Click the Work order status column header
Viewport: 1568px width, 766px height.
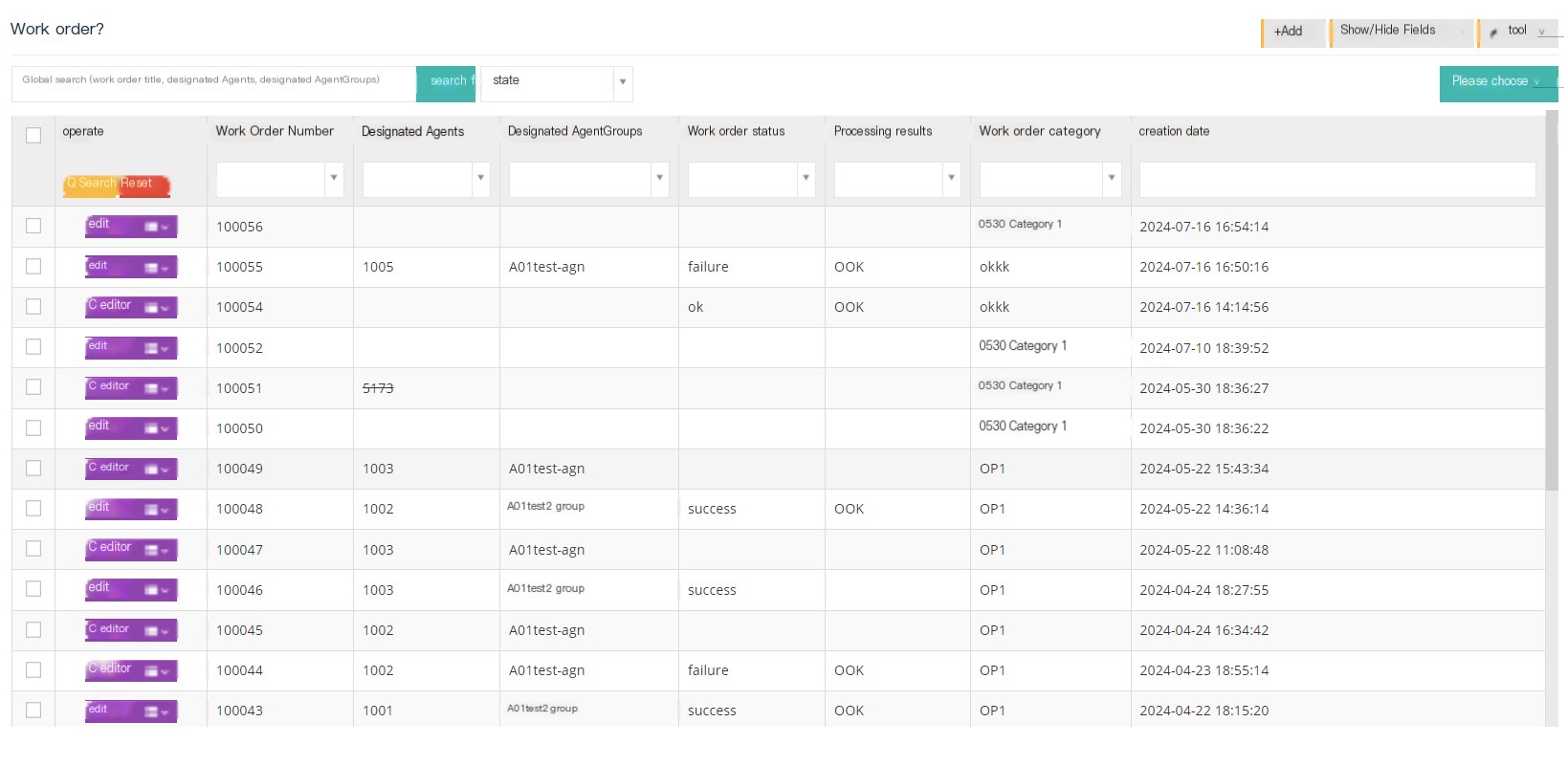(x=736, y=131)
